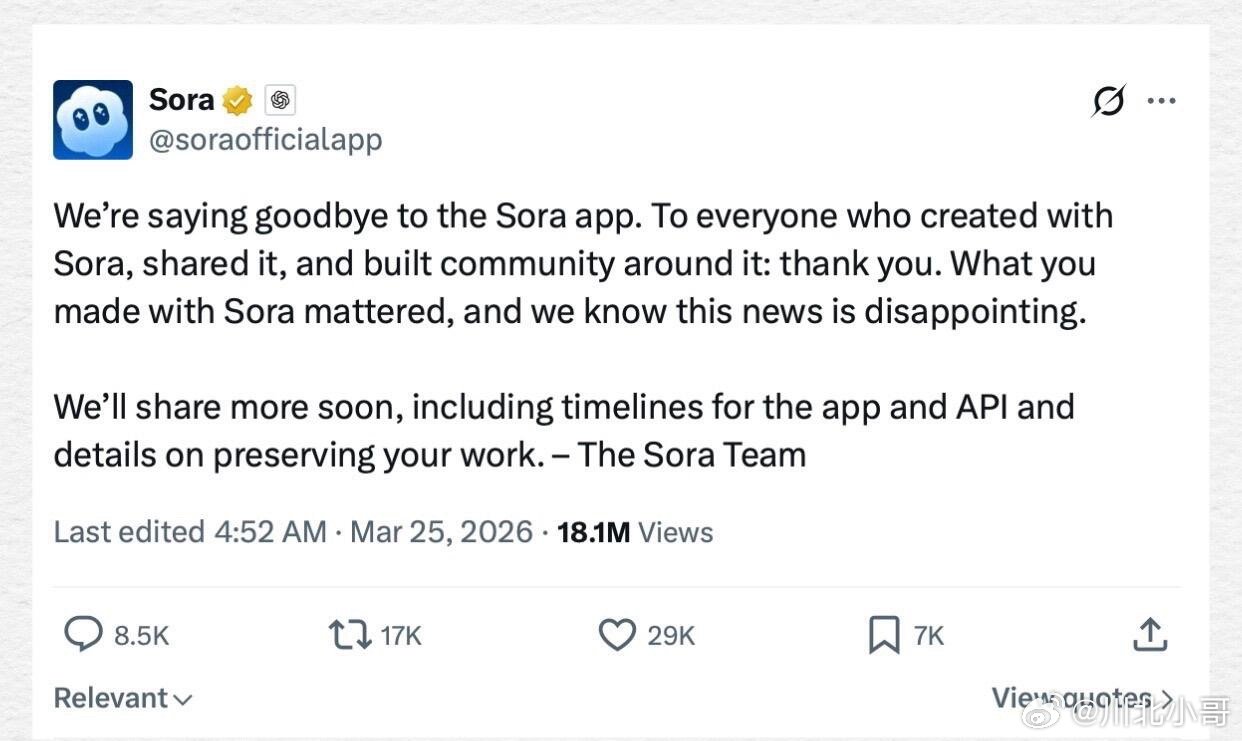Click the Sora display name

click(180, 99)
